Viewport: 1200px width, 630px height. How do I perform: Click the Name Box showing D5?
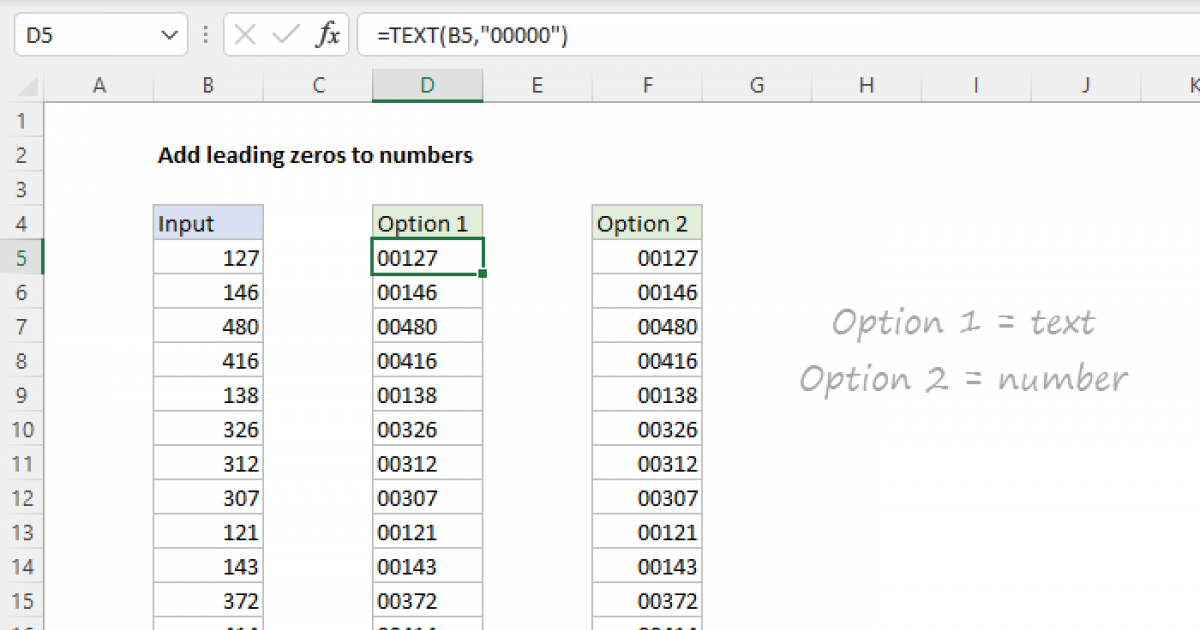tap(85, 36)
